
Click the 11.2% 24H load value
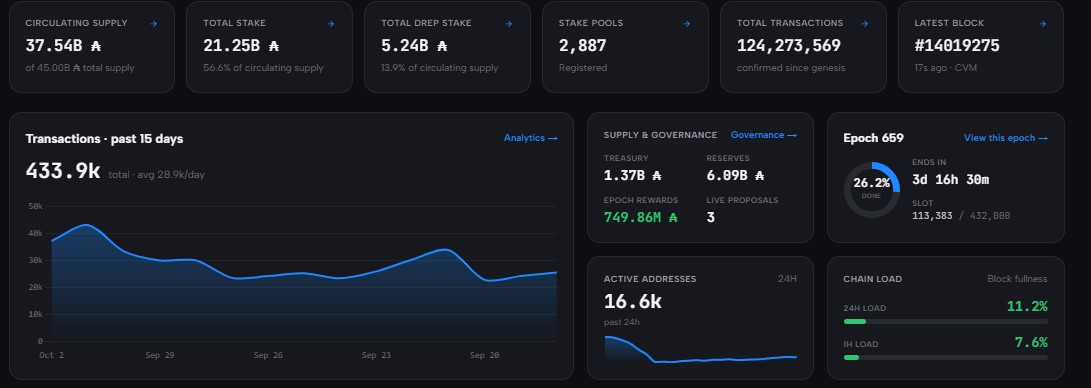pyautogui.click(x=1027, y=307)
